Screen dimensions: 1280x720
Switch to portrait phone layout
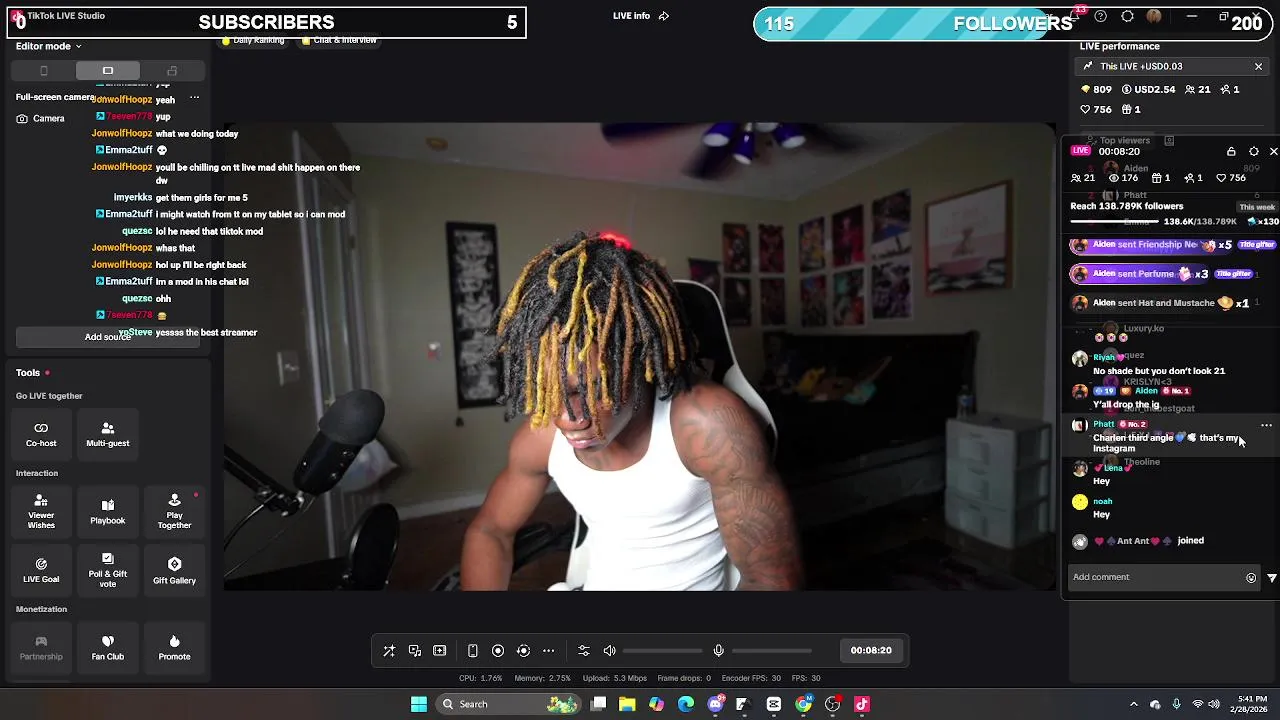click(x=43, y=71)
